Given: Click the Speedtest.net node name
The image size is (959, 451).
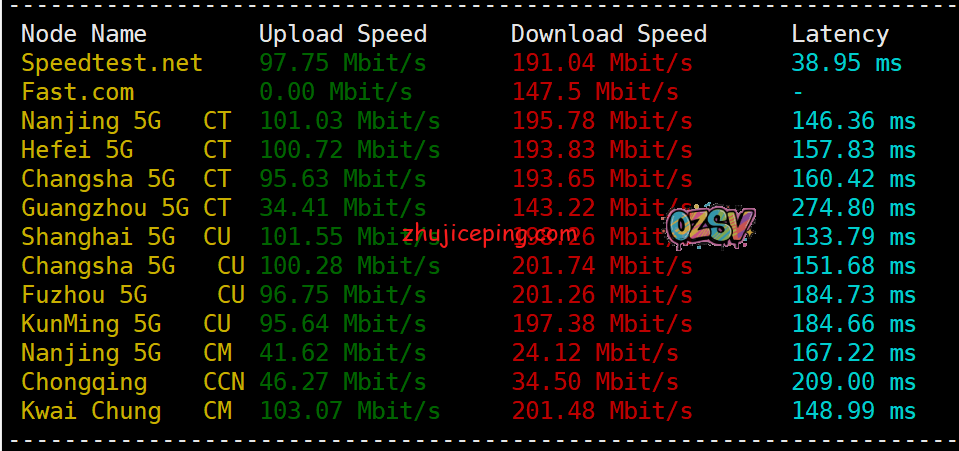Looking at the screenshot, I should pyautogui.click(x=112, y=63).
